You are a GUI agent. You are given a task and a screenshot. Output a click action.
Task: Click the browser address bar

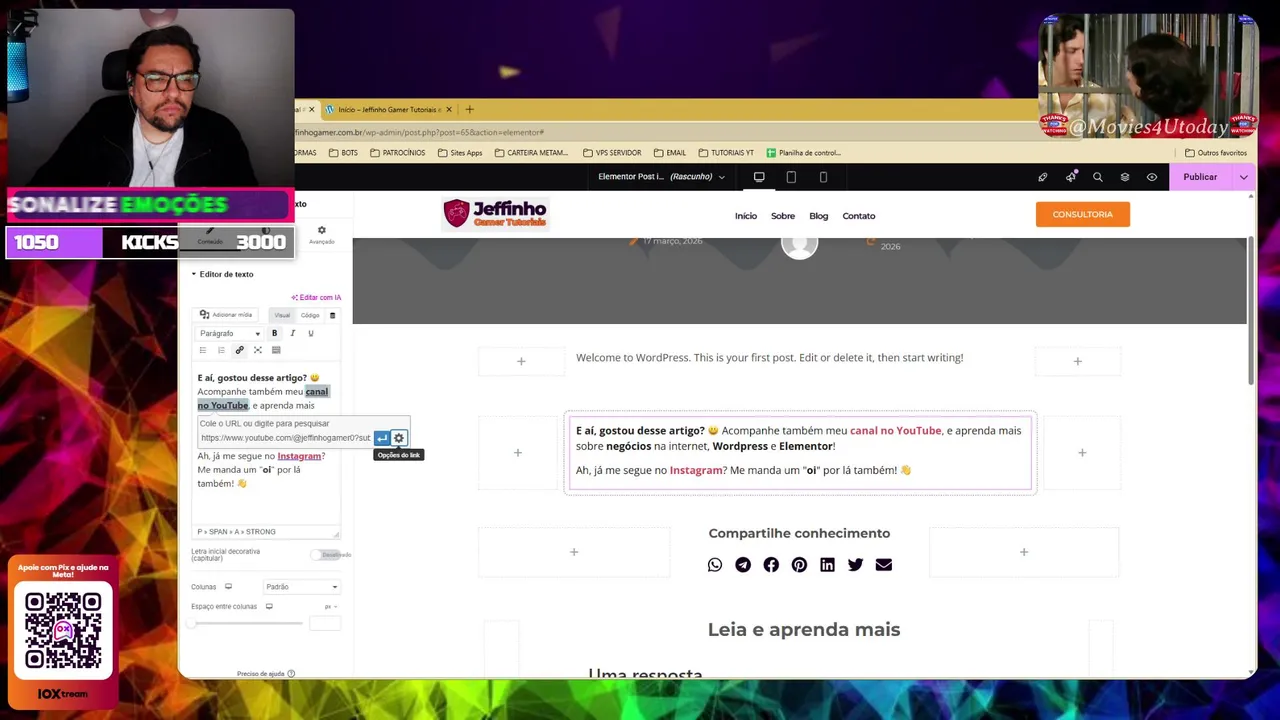(x=665, y=132)
